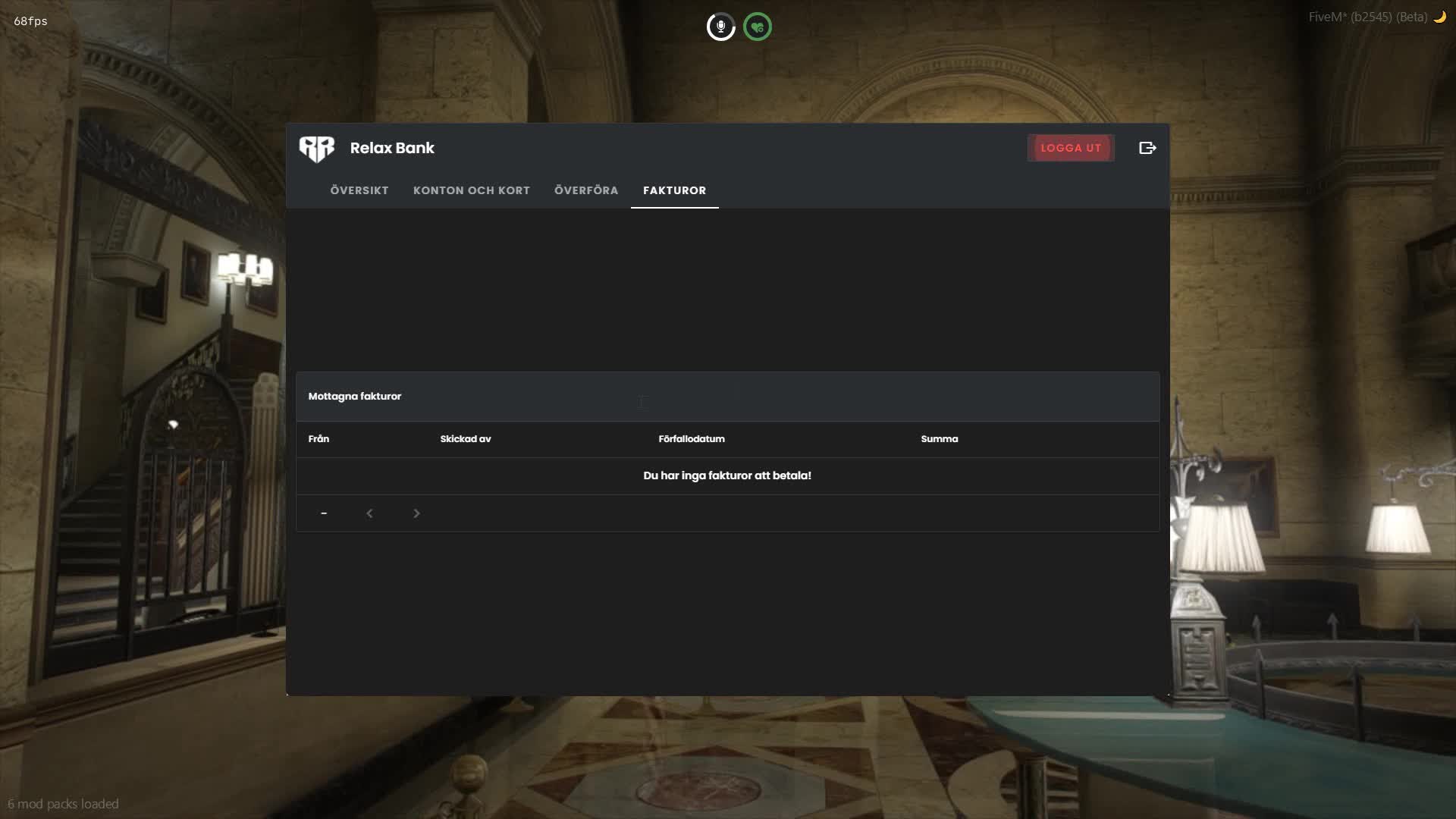Click the Summa column header
Image resolution: width=1456 pixels, height=819 pixels.
pyautogui.click(x=940, y=439)
